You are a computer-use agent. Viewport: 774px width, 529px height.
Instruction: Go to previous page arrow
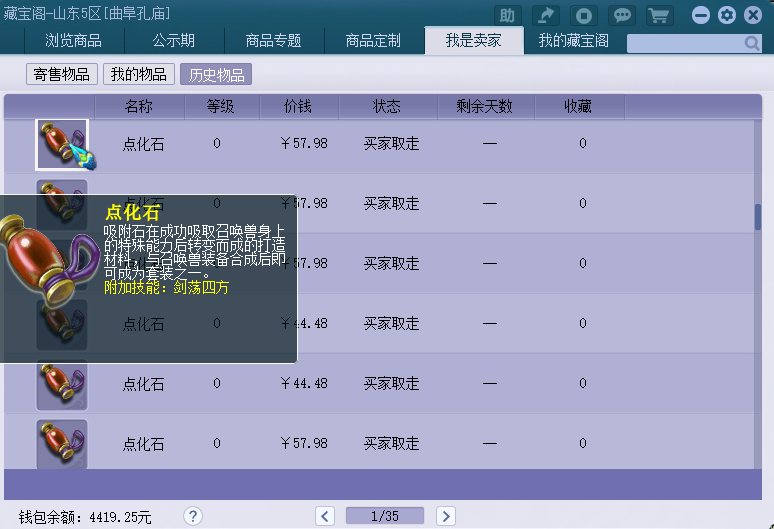click(x=325, y=516)
